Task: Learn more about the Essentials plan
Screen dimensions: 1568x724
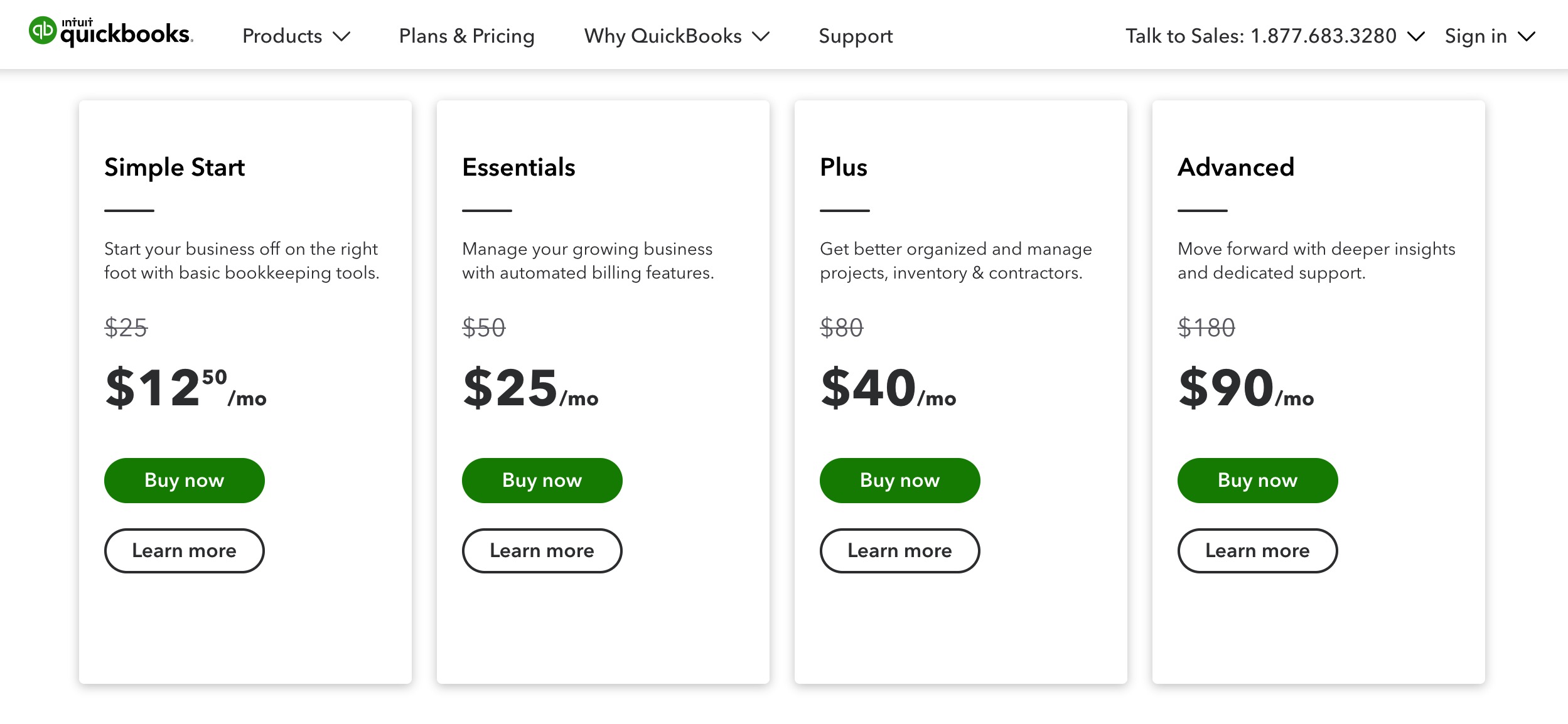Action: point(542,550)
